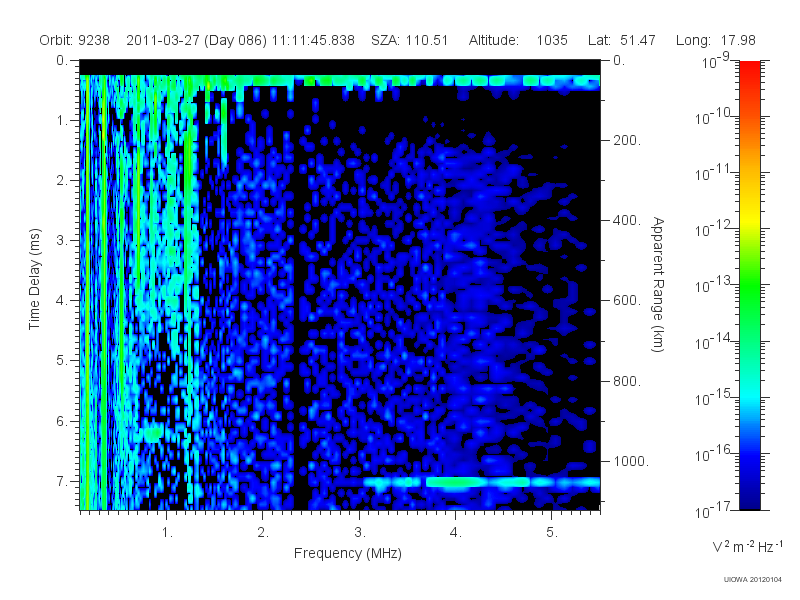
Task: Click the bright surface echo near 4 MHz at 7 ms
Action: click(454, 482)
